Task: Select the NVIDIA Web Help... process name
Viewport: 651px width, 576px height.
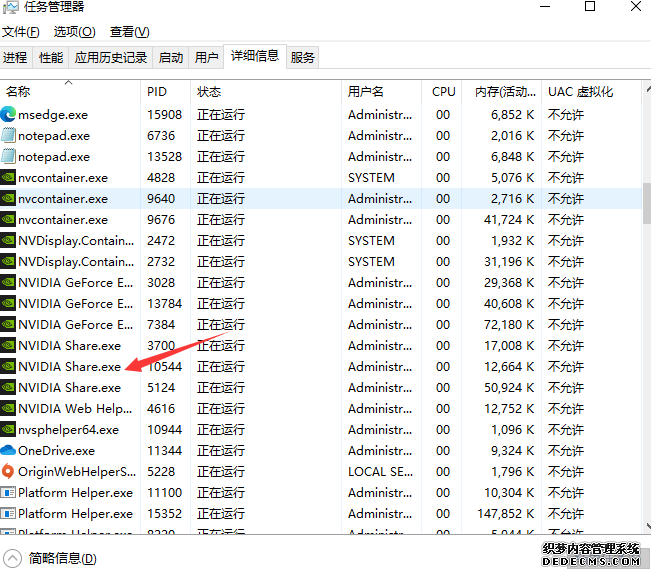Action: [x=75, y=408]
